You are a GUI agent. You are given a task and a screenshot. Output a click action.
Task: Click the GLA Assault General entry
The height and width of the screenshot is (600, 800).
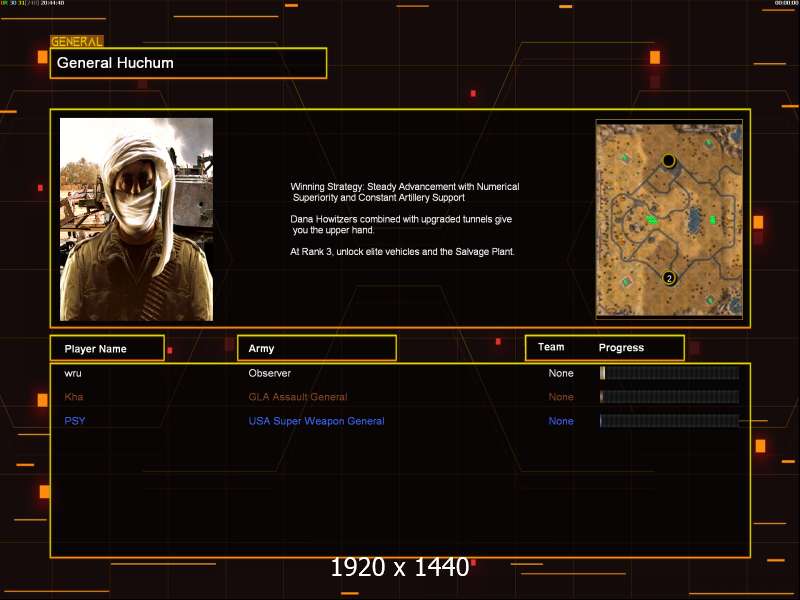point(298,397)
